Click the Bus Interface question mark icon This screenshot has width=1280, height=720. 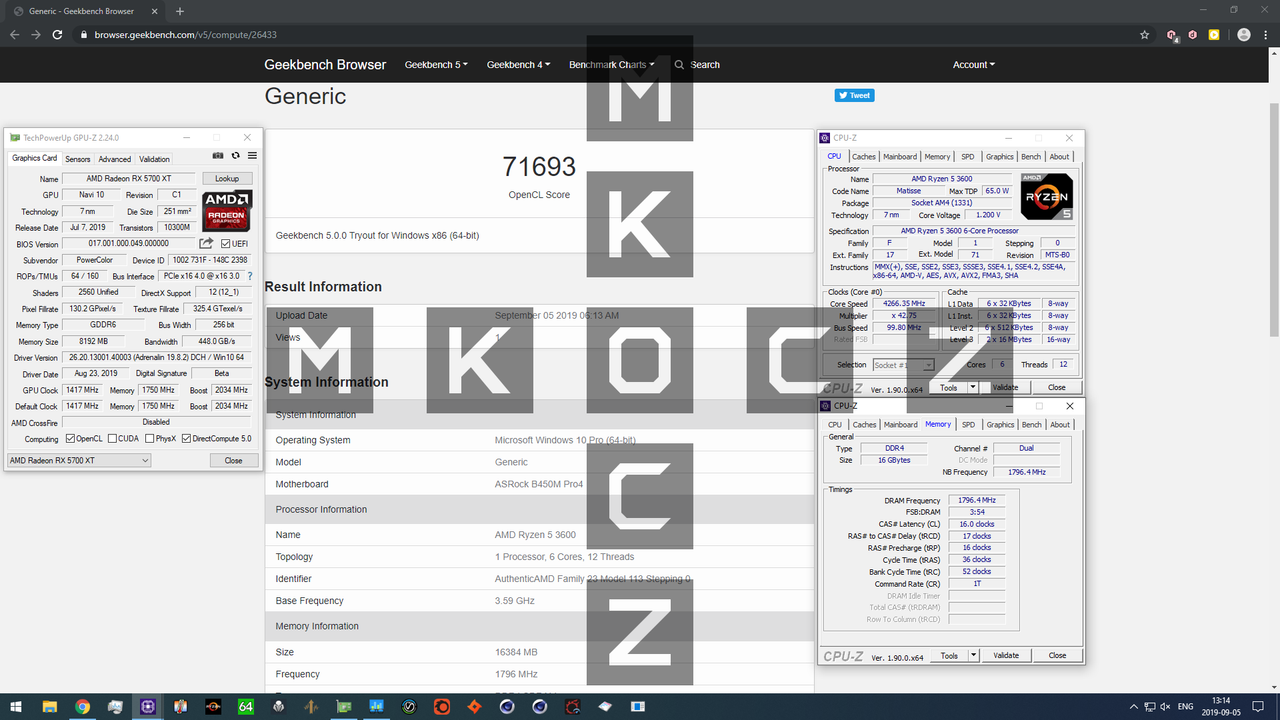point(249,276)
